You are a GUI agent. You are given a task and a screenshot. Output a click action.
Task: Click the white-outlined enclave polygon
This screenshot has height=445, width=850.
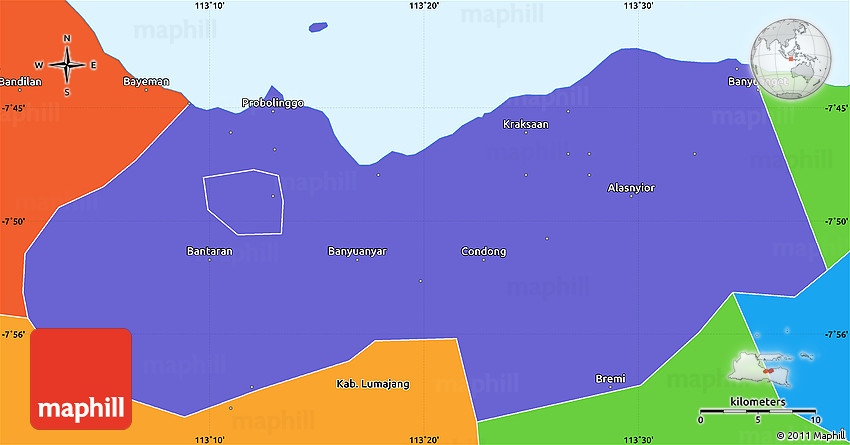click(x=244, y=203)
